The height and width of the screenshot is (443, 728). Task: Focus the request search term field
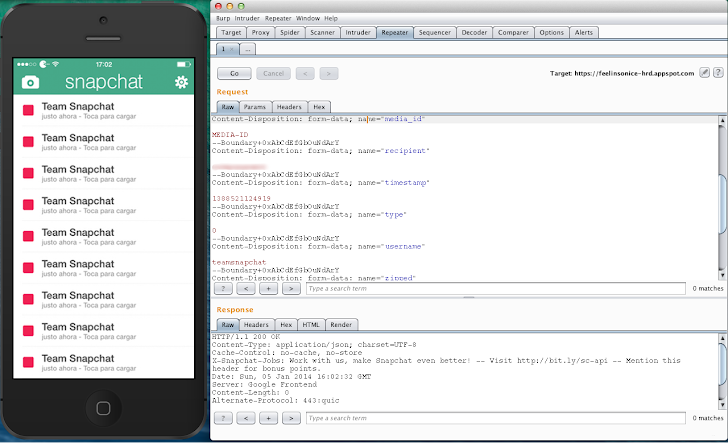pos(495,288)
